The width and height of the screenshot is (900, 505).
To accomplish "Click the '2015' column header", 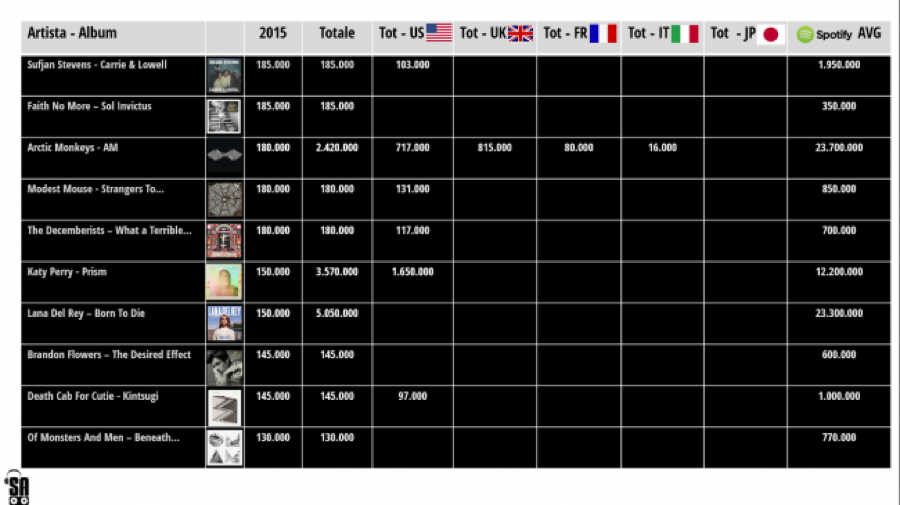I will coord(273,33).
